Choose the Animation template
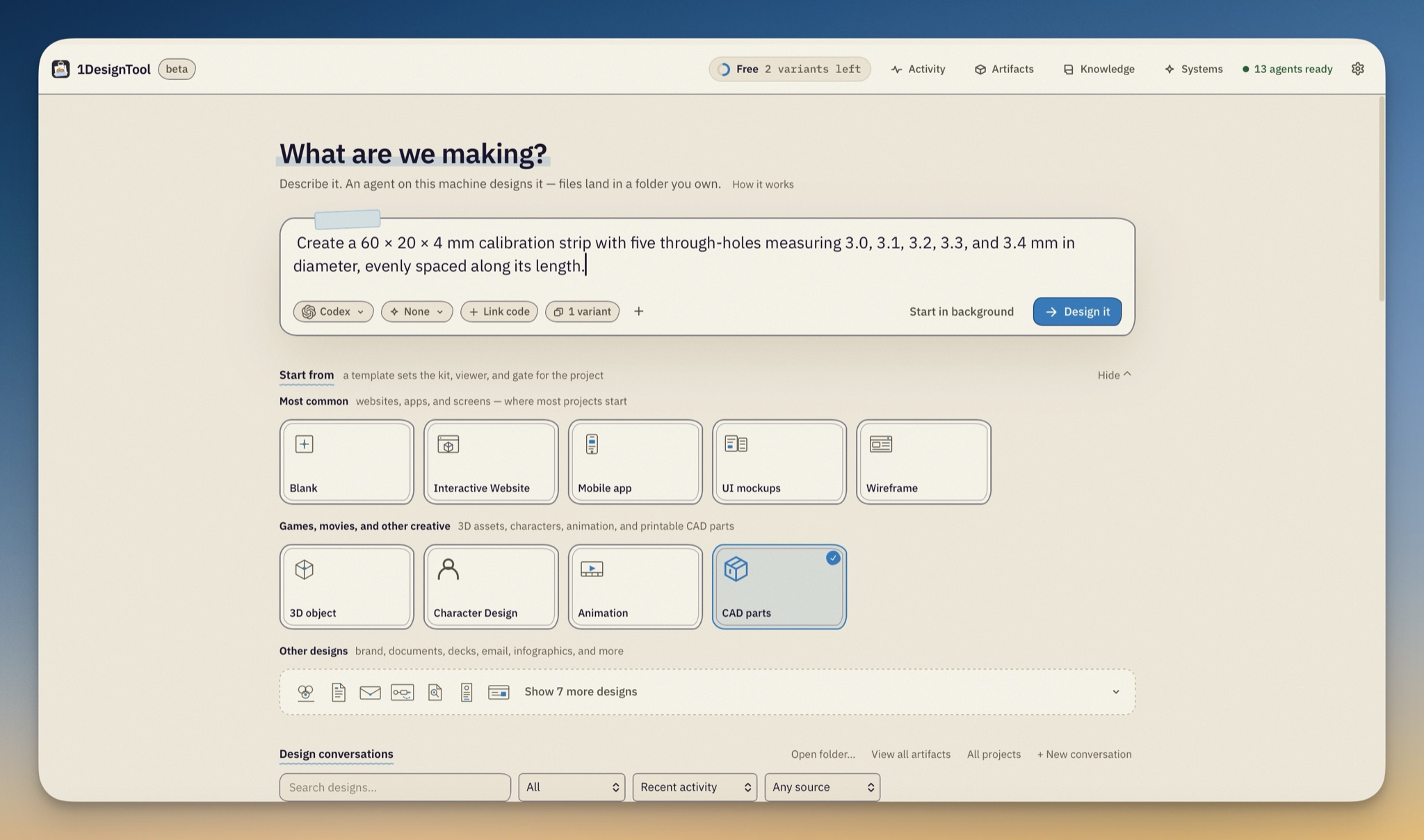 pyautogui.click(x=635, y=587)
